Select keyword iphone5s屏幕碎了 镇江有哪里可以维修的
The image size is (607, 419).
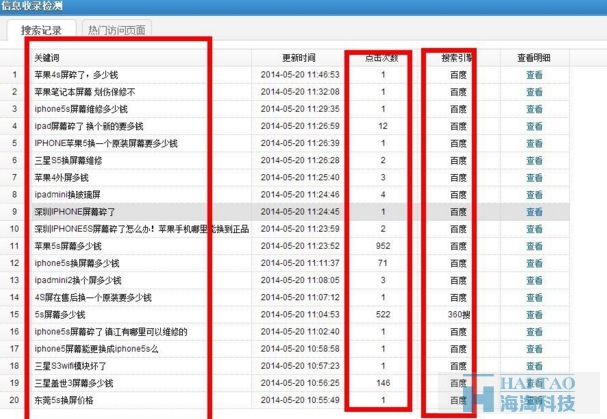(x=111, y=332)
